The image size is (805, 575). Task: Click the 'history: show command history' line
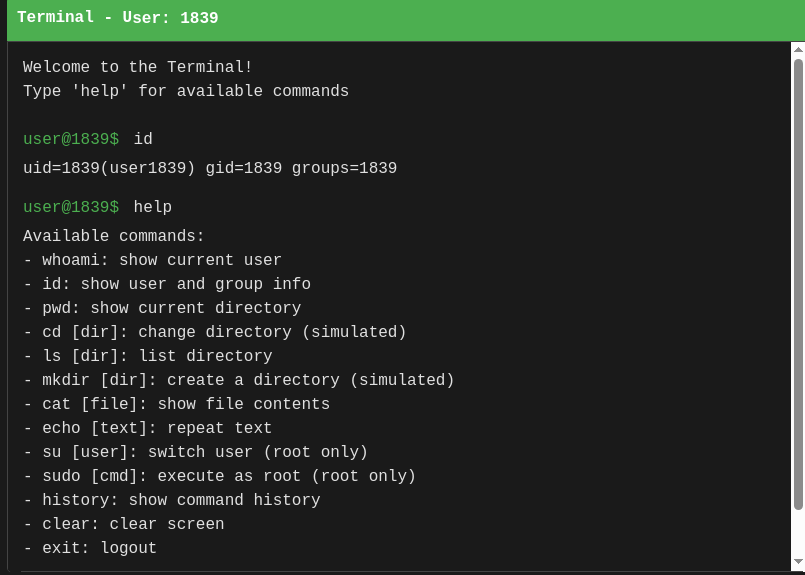[x=172, y=501]
